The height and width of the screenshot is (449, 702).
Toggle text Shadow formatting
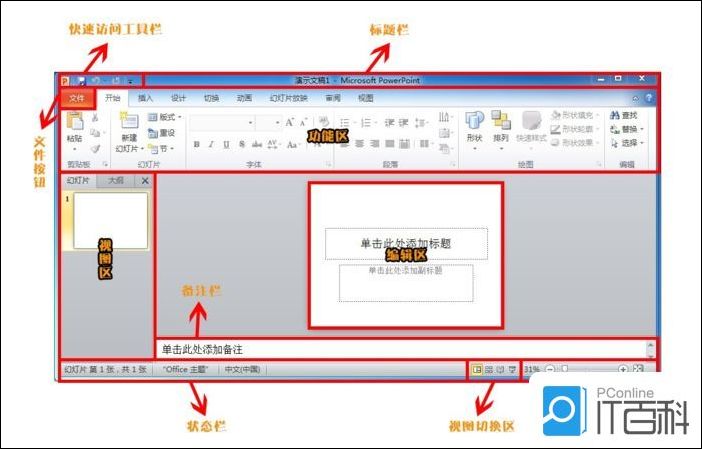(242, 144)
